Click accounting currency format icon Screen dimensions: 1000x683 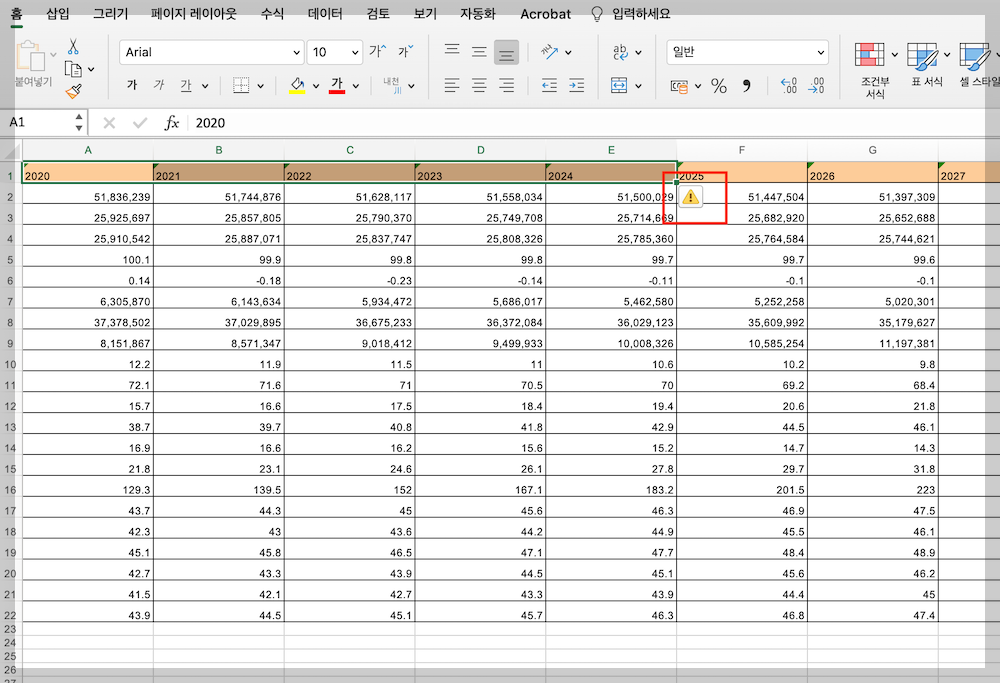[679, 85]
